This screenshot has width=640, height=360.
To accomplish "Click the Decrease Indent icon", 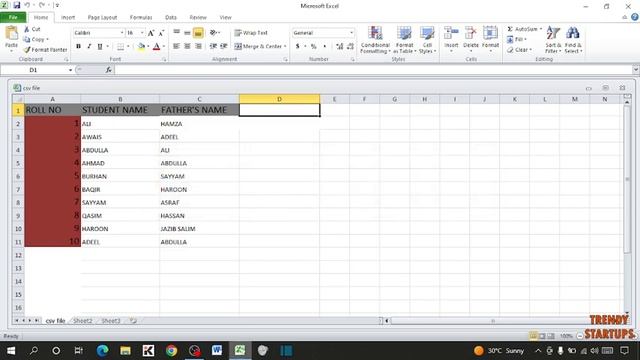I will point(213,47).
